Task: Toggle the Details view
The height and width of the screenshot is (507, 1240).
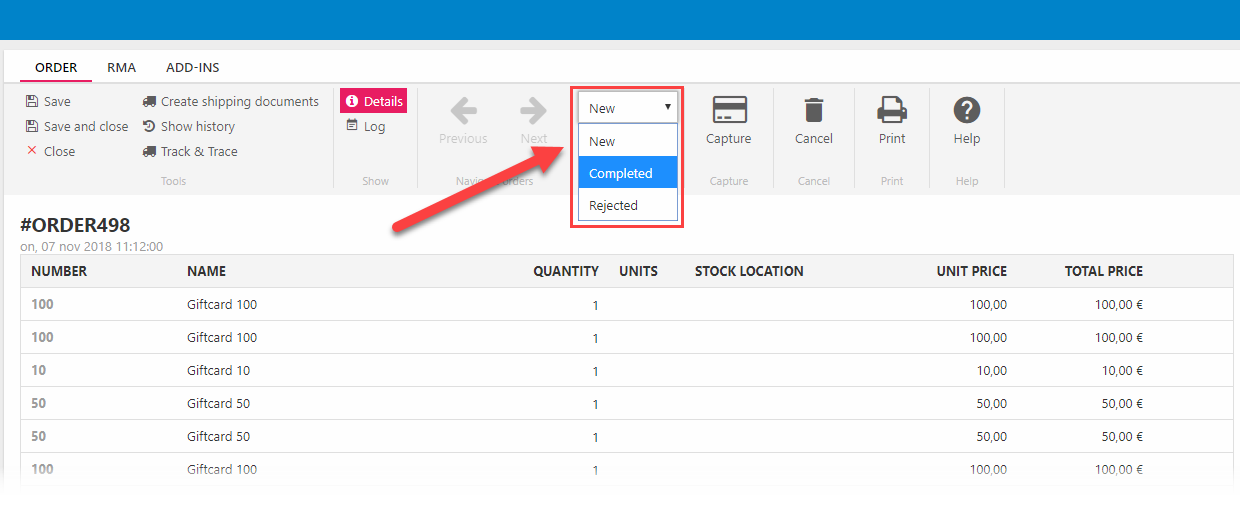Action: [373, 101]
